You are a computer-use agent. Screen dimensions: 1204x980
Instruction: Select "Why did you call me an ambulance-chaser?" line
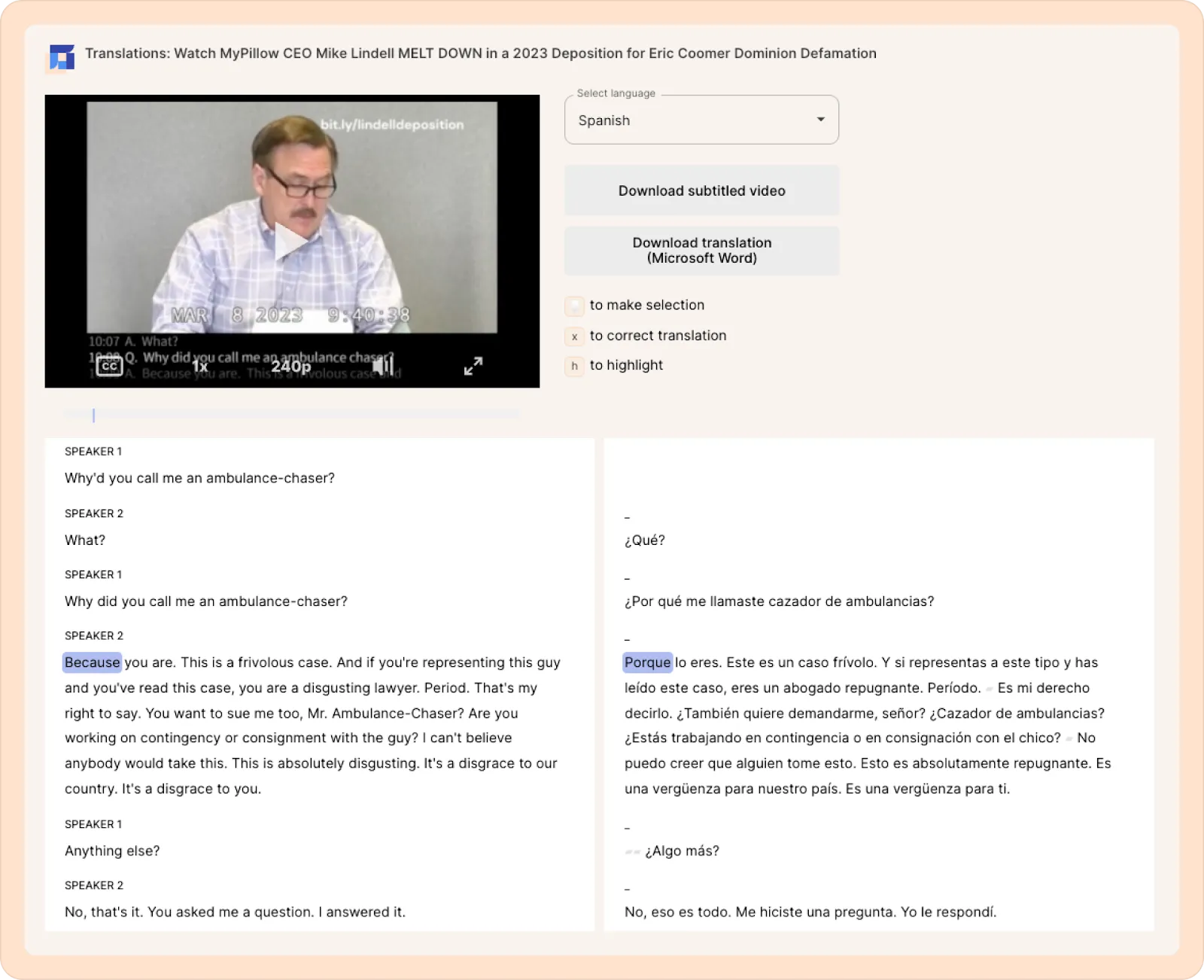tap(206, 601)
